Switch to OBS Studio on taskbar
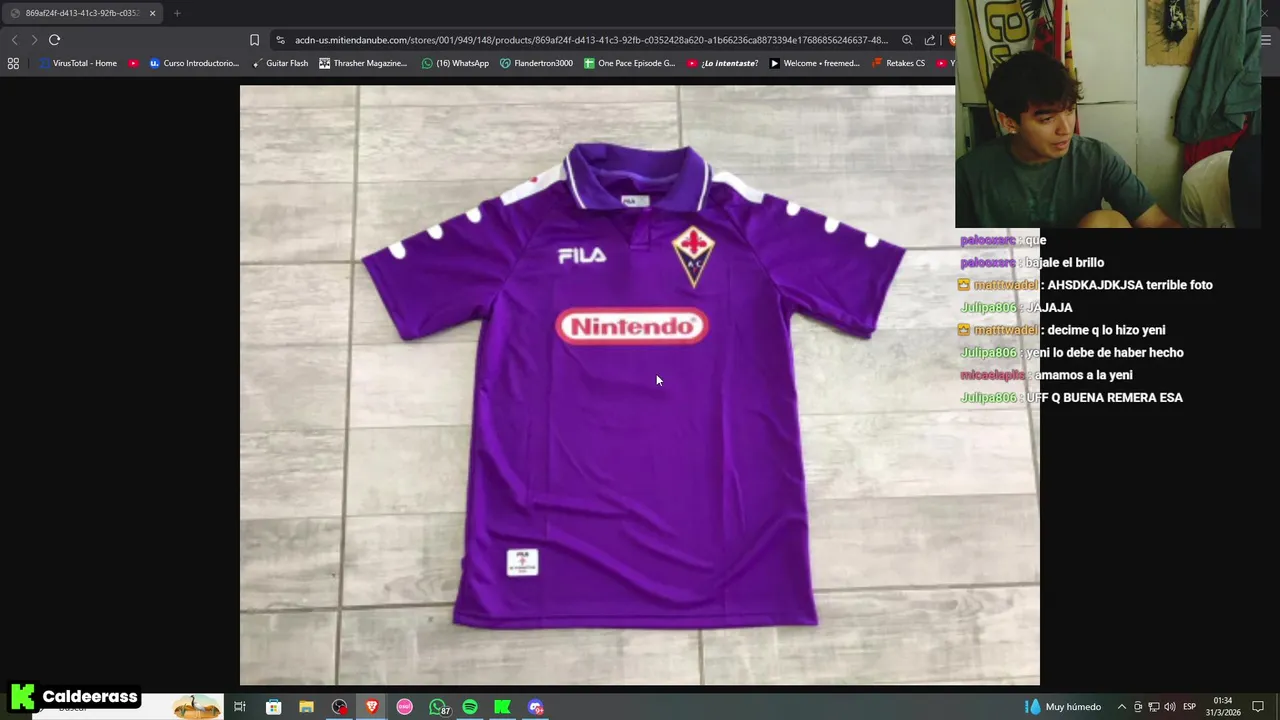Image resolution: width=1280 pixels, height=720 pixels. [339, 707]
